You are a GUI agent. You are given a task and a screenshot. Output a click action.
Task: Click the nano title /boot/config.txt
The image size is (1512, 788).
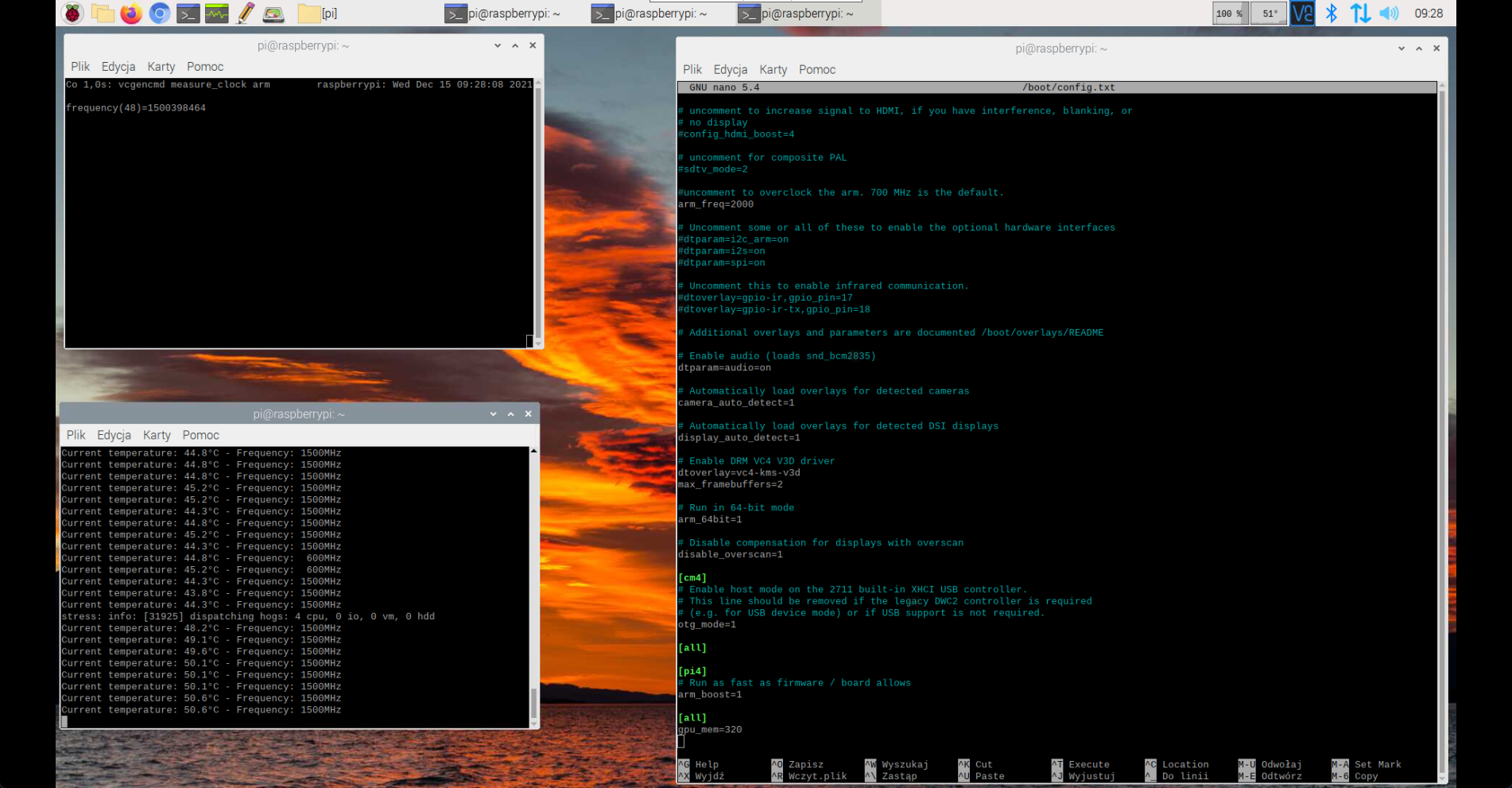coord(1068,87)
